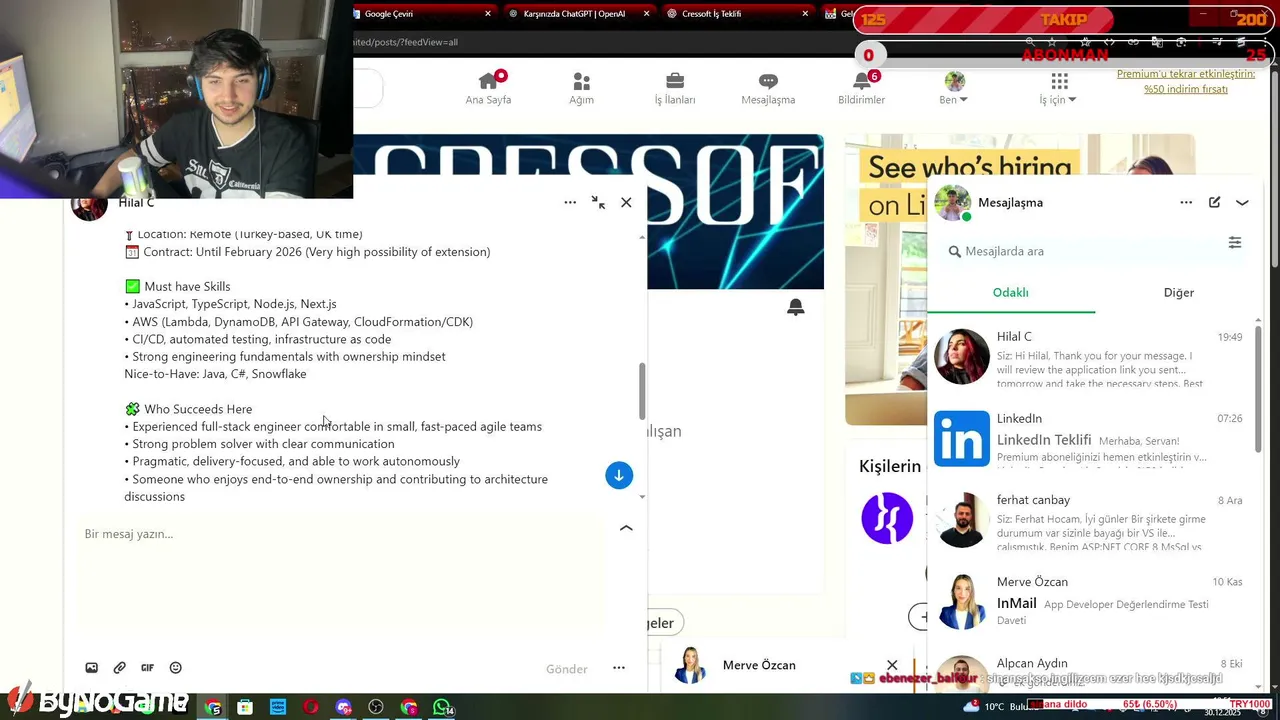
Task: Expand the İş için apps menu
Action: (1058, 88)
